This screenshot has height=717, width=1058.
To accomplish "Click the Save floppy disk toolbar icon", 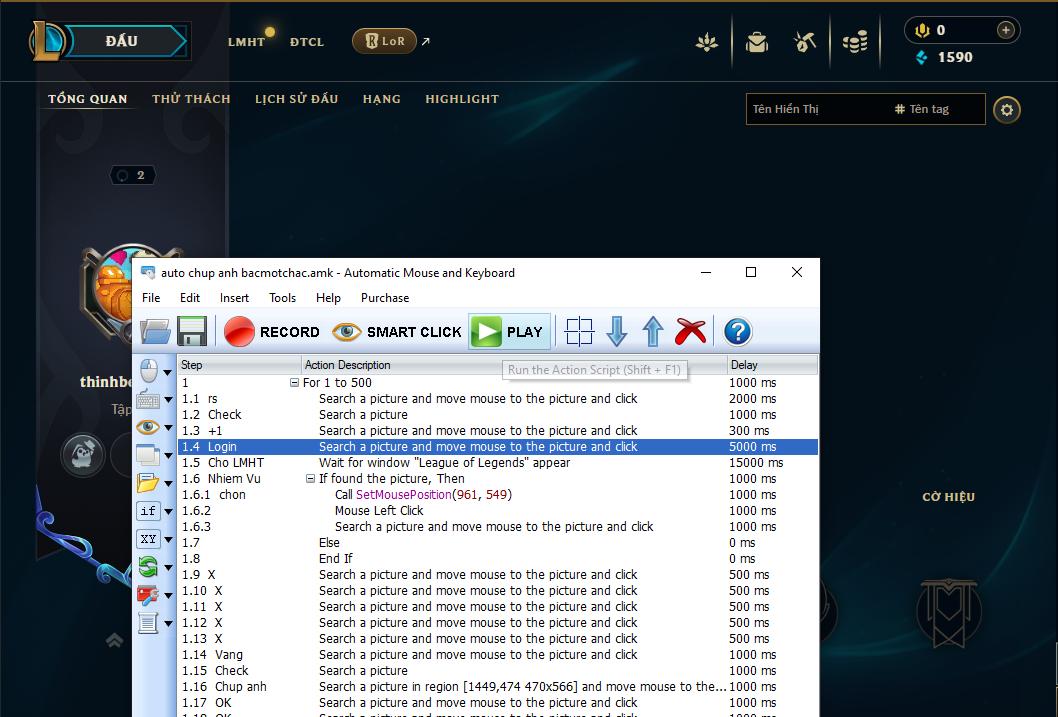I will tap(192, 332).
